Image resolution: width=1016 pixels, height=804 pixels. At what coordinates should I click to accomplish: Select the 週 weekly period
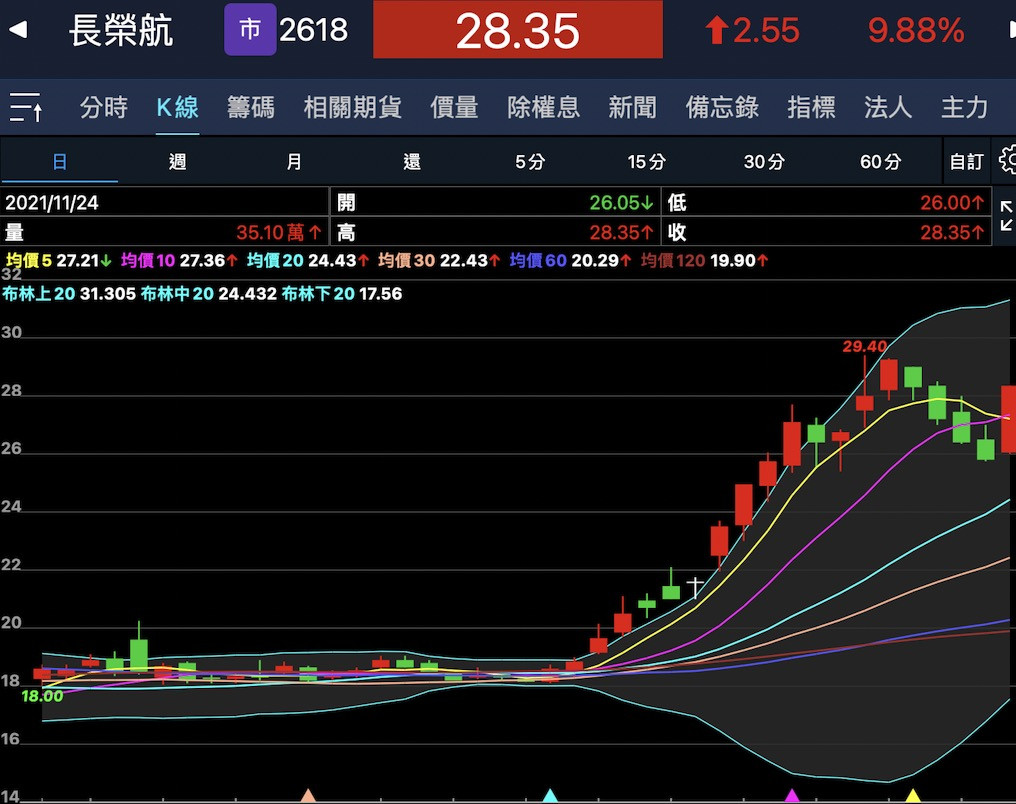click(x=177, y=161)
